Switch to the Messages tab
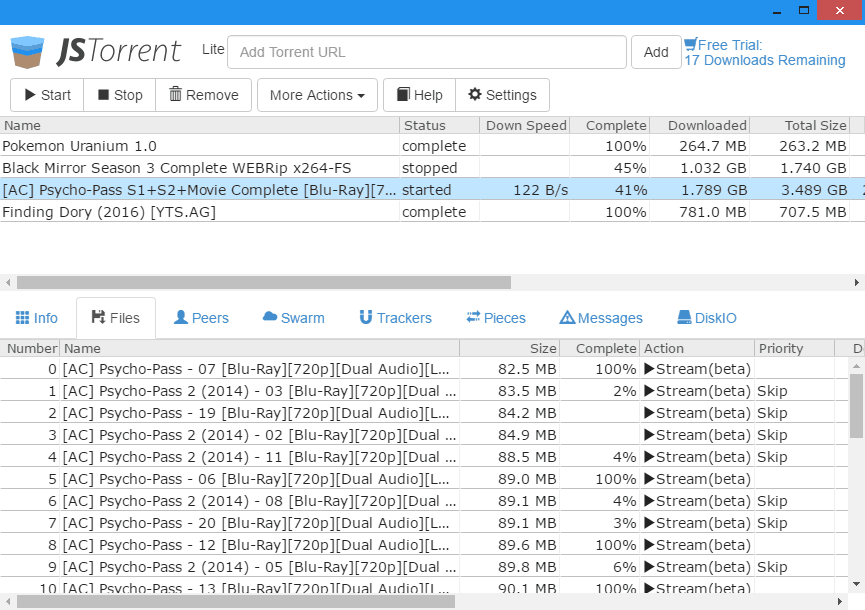The image size is (865, 610). point(601,318)
